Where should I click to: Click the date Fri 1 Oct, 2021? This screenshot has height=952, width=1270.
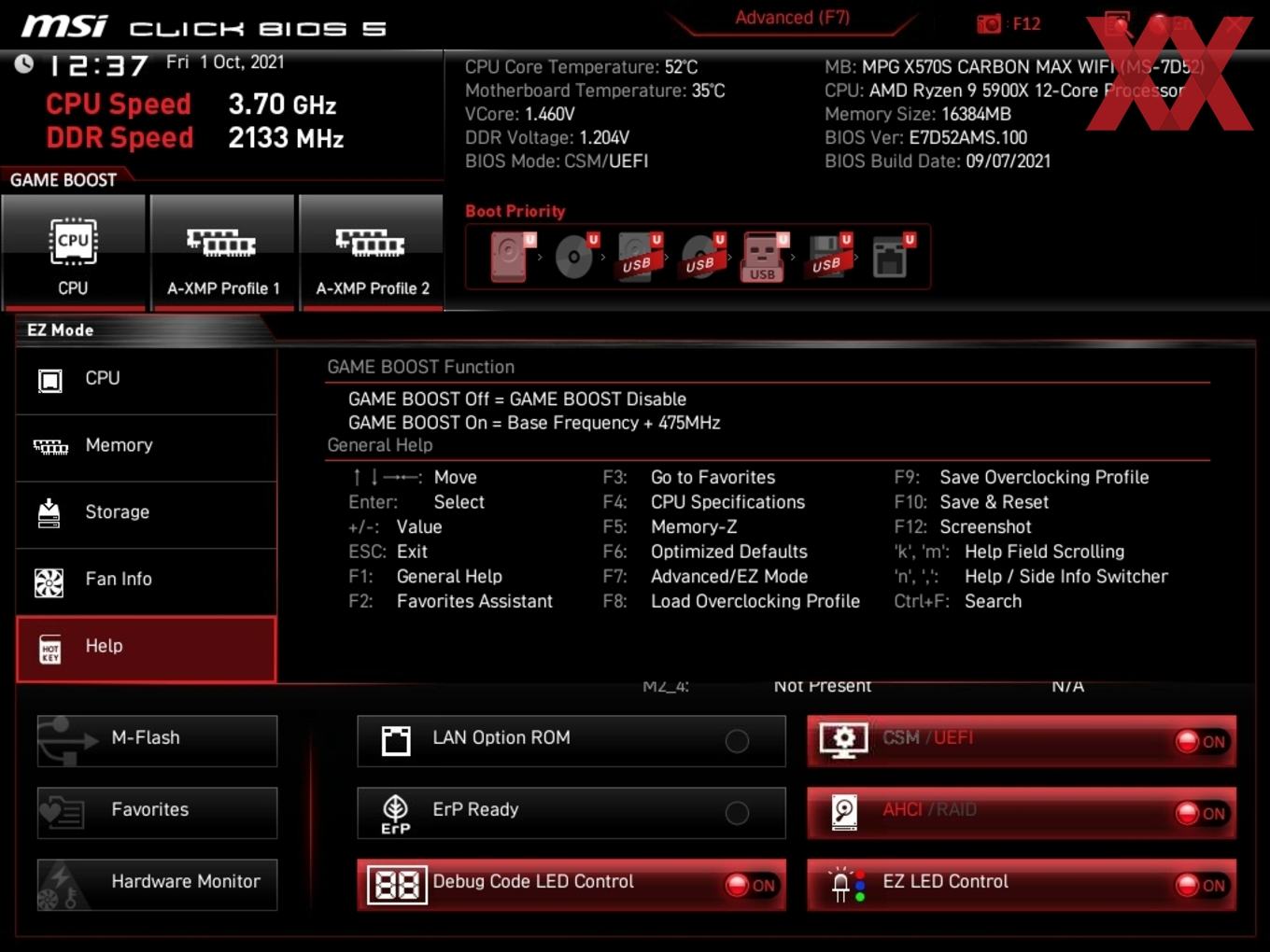click(225, 62)
